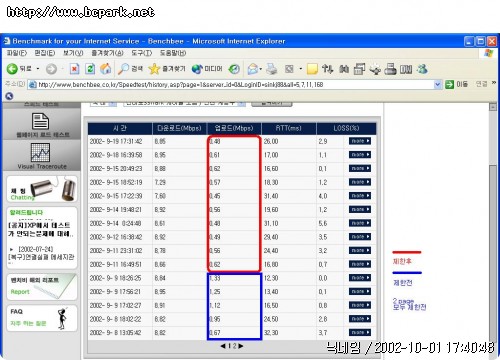500x360 pixels.
Task: Click more button for 2002-9-15 17:22:39 row
Action: pyautogui.click(x=360, y=196)
